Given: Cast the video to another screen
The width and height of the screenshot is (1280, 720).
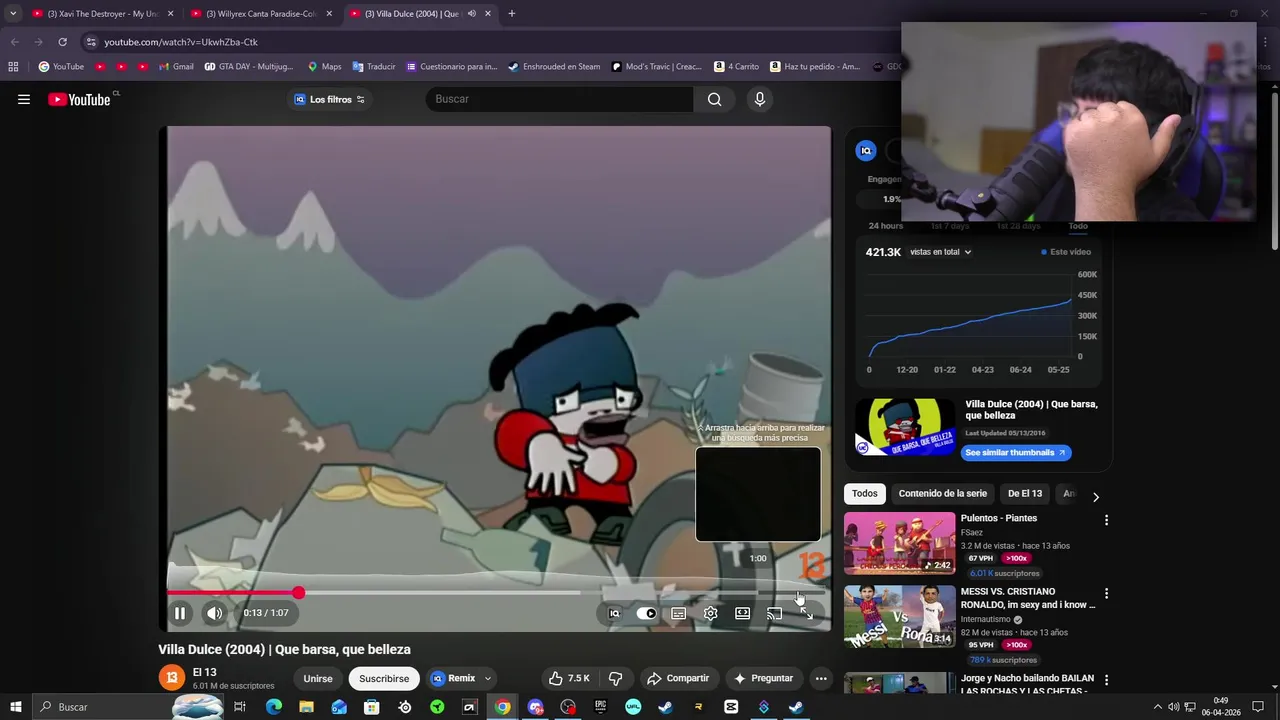Looking at the screenshot, I should tap(775, 613).
